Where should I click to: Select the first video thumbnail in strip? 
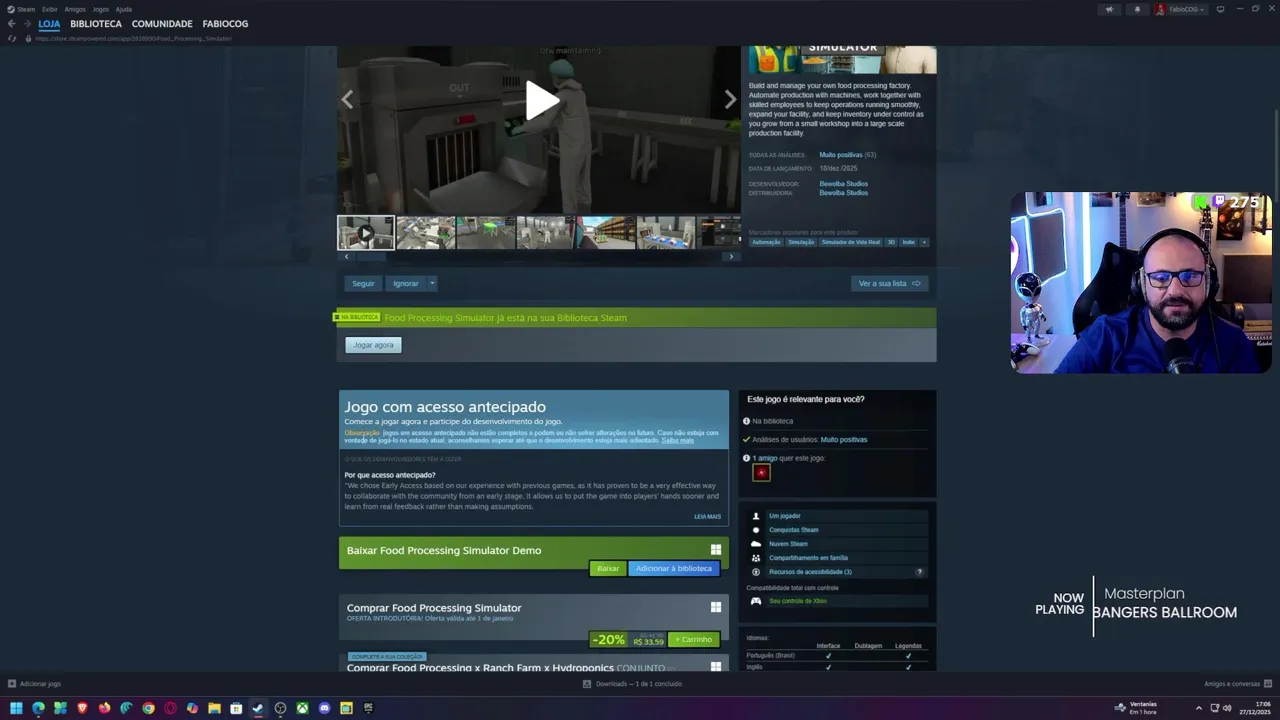[366, 232]
